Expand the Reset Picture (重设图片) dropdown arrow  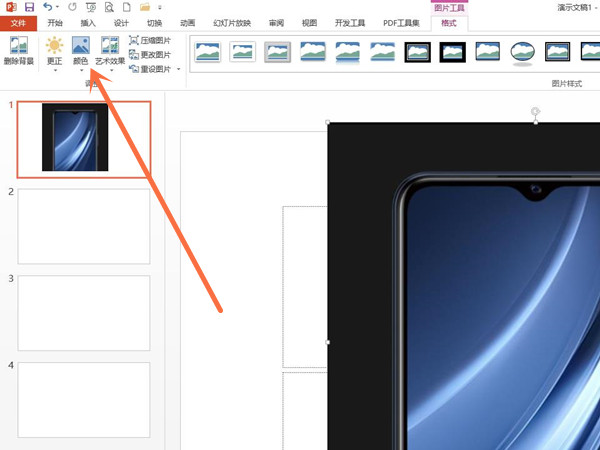tap(178, 69)
